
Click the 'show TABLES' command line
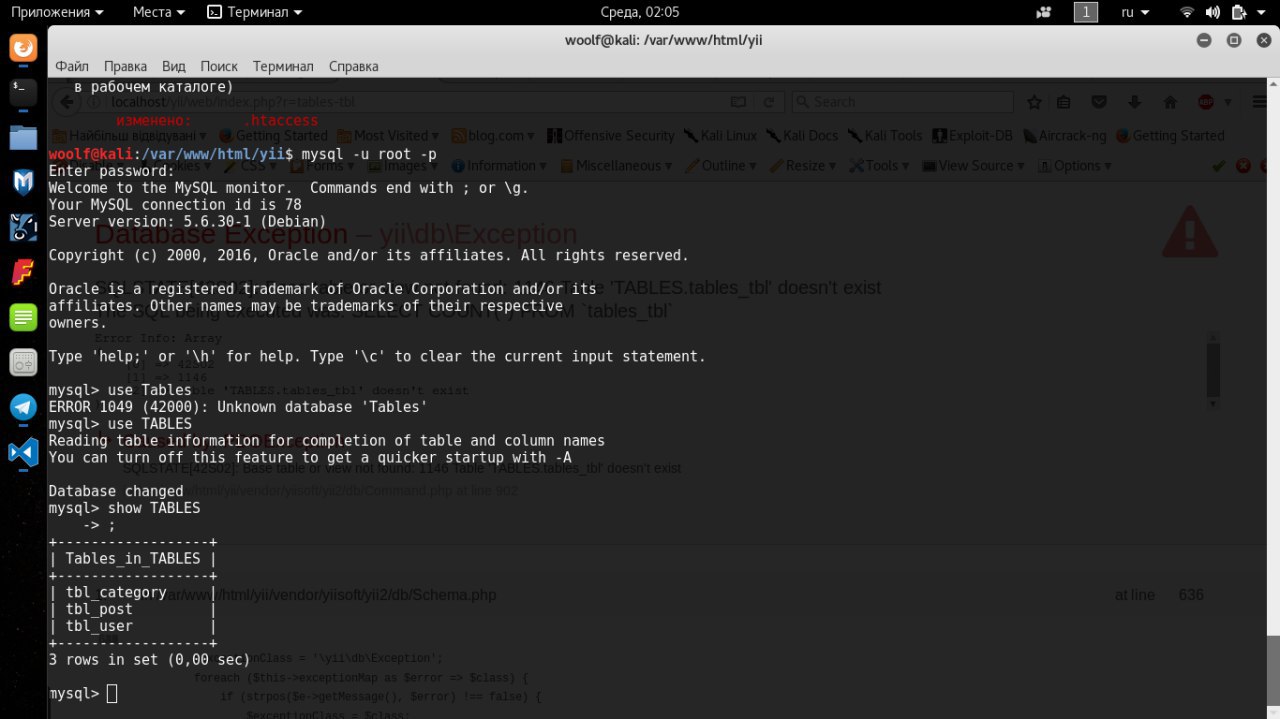coord(124,508)
